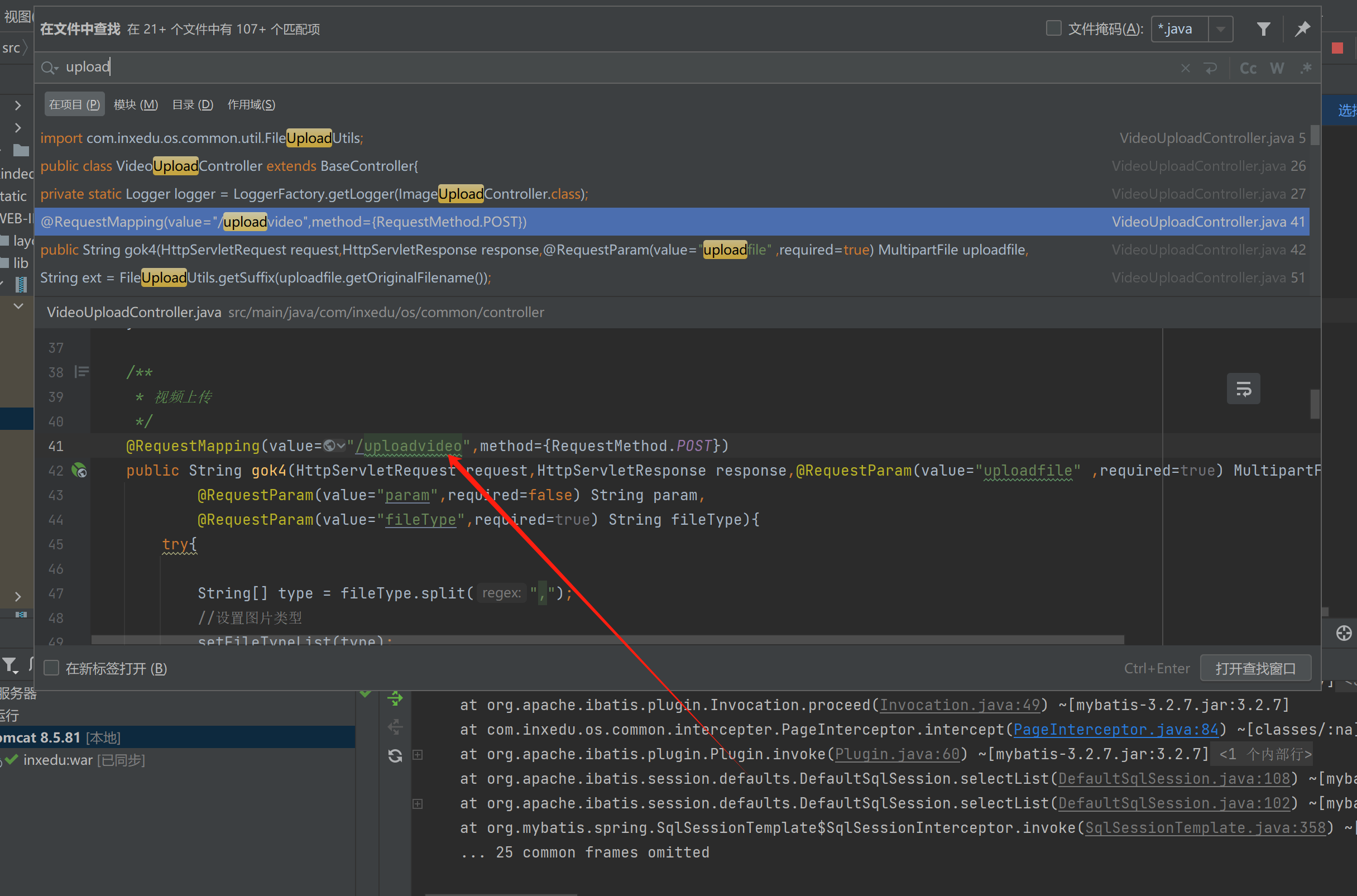Viewport: 1357px width, 896px height.
Task: Select 'In Project (P)' scope tab
Action: pos(74,104)
